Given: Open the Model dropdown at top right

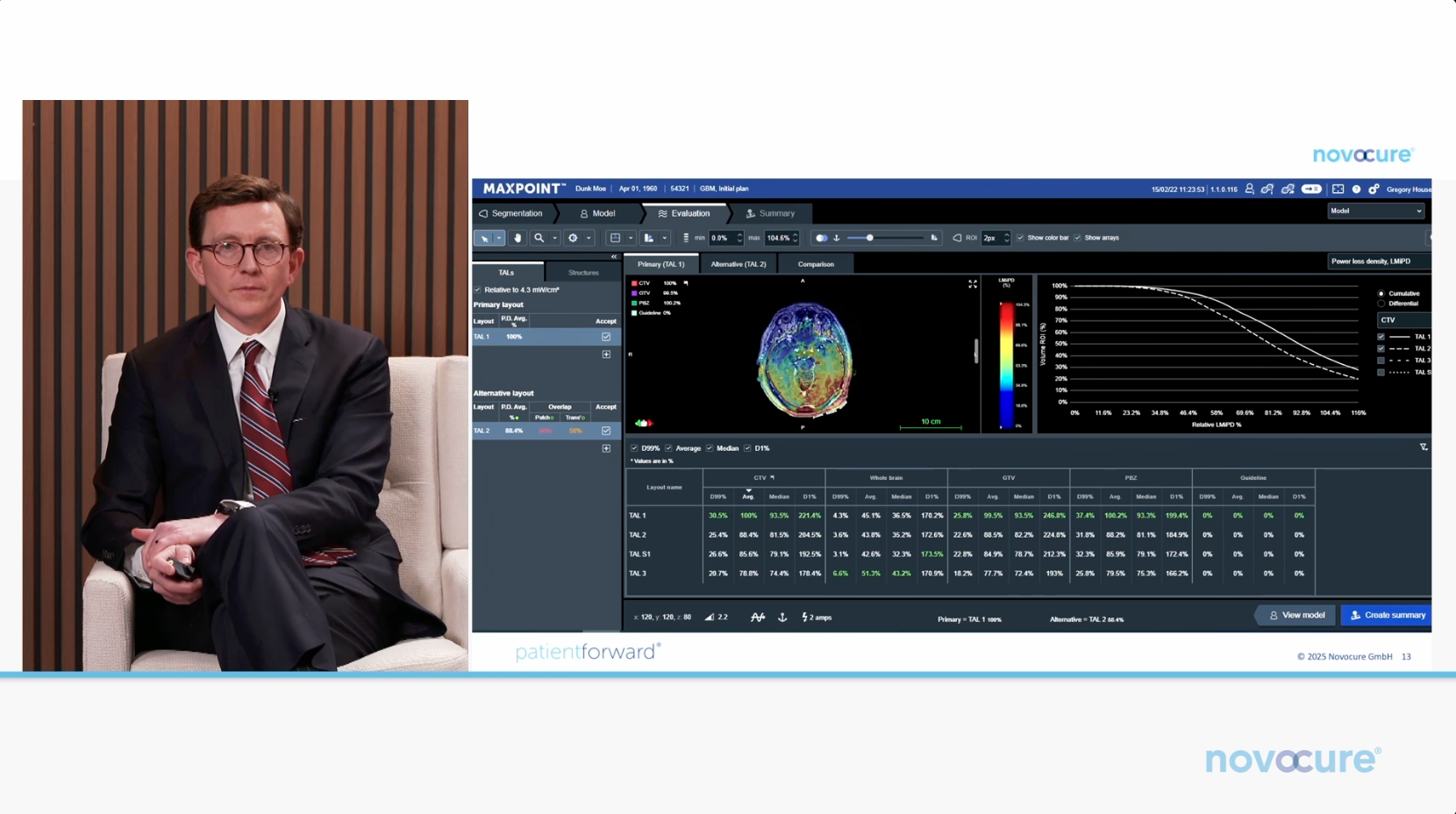Looking at the screenshot, I should tap(1375, 211).
